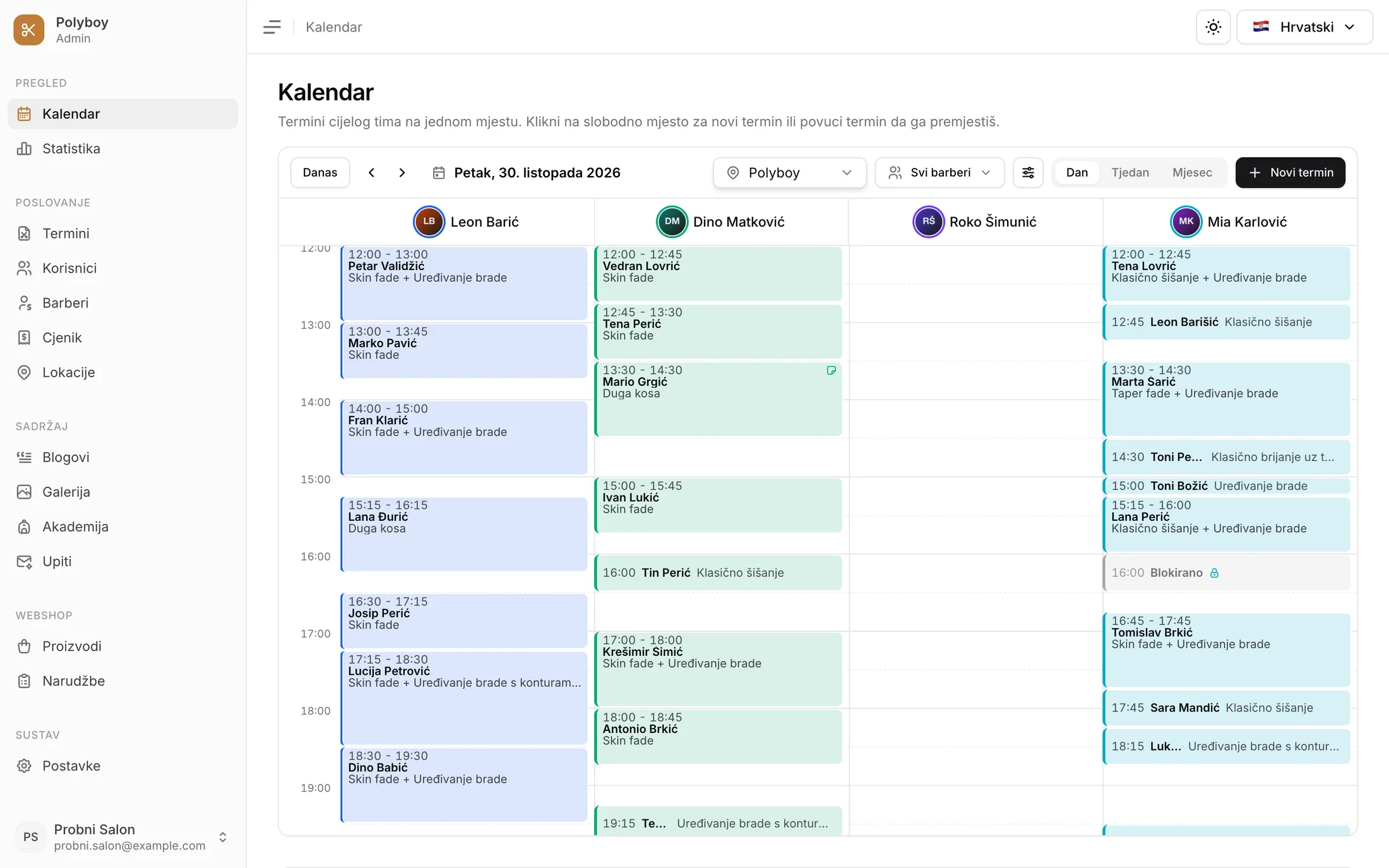The image size is (1389, 868).
Task: Click the Novi termin button
Action: tap(1290, 172)
